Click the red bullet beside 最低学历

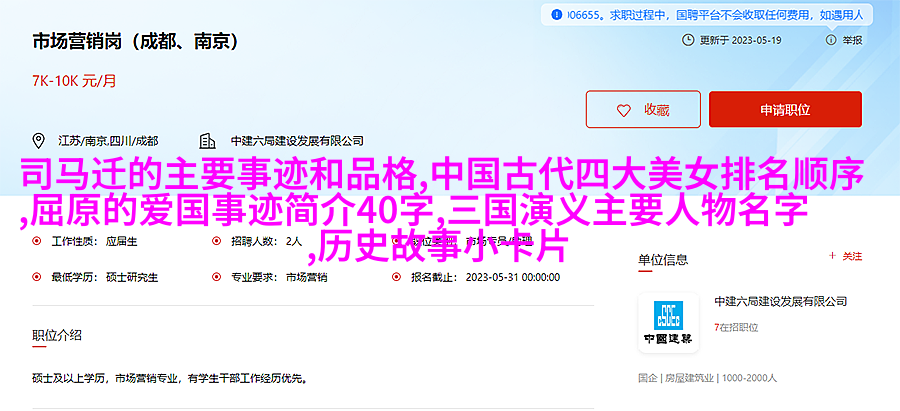tap(37, 277)
